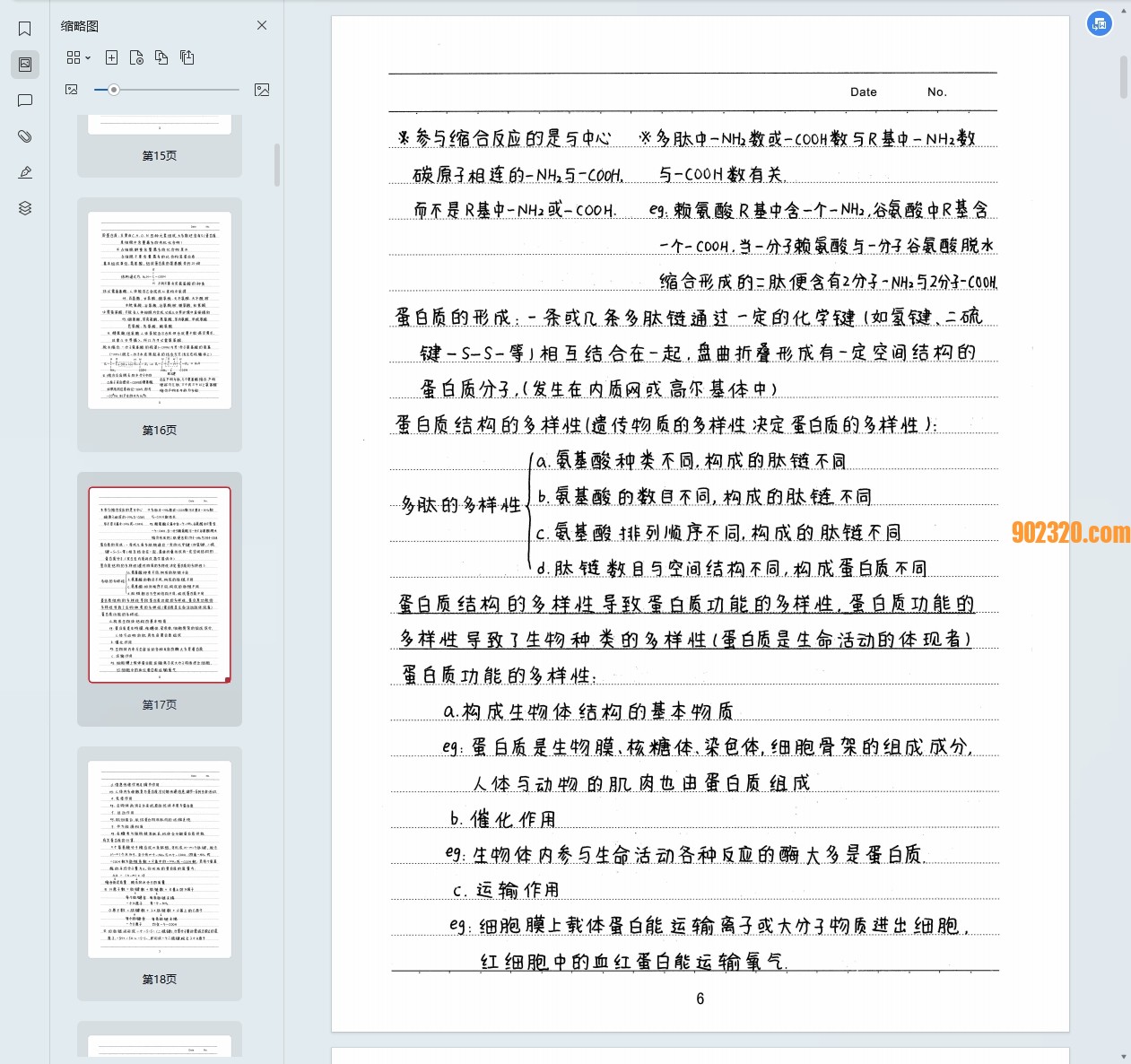The height and width of the screenshot is (1064, 1131).
Task: Click the replace pages icon
Action: point(161,57)
